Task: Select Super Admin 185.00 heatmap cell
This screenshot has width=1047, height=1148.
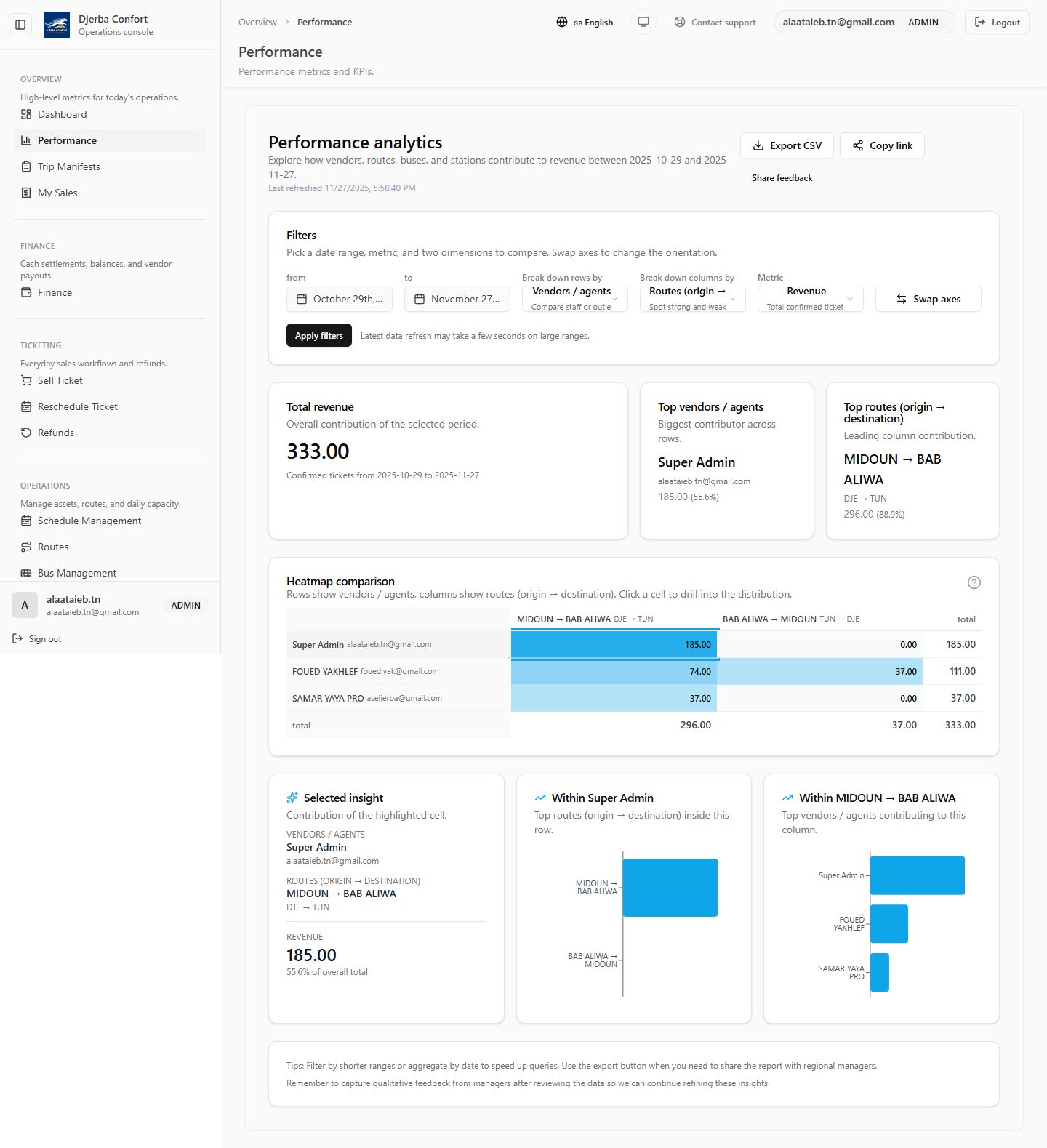Action: click(x=614, y=645)
